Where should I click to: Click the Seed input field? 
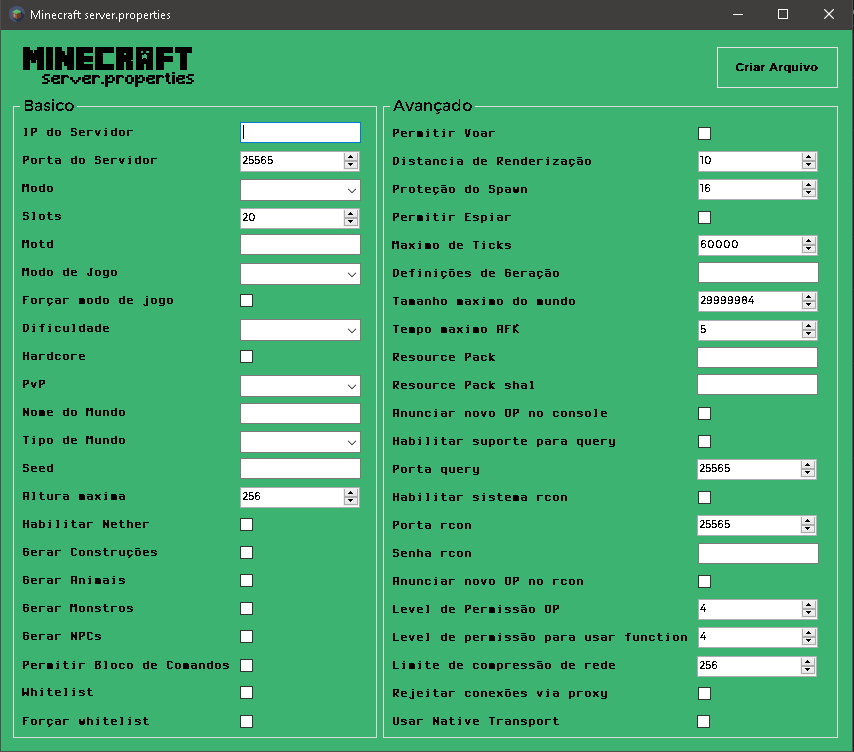[300, 468]
